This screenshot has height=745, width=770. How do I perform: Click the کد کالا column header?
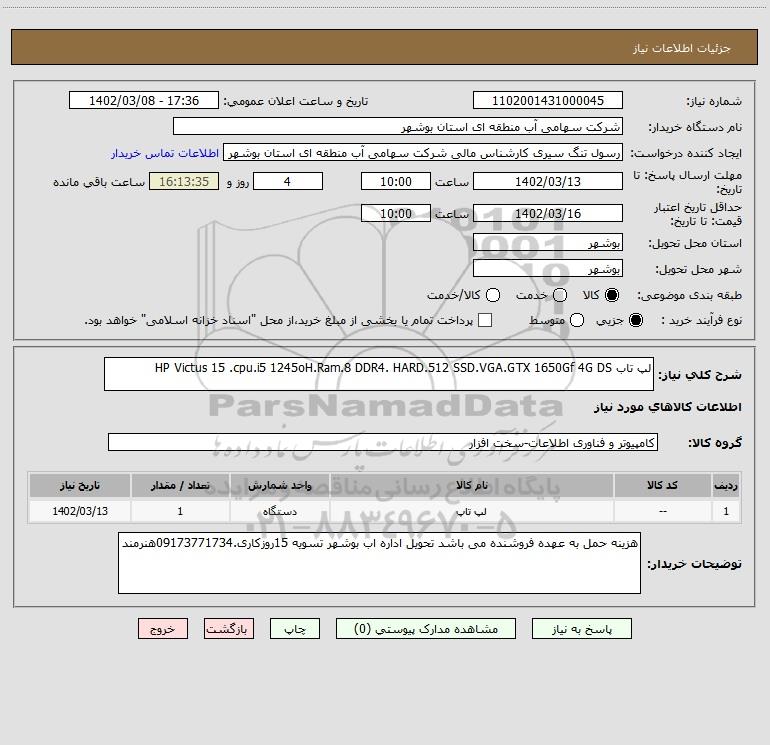coord(662,485)
